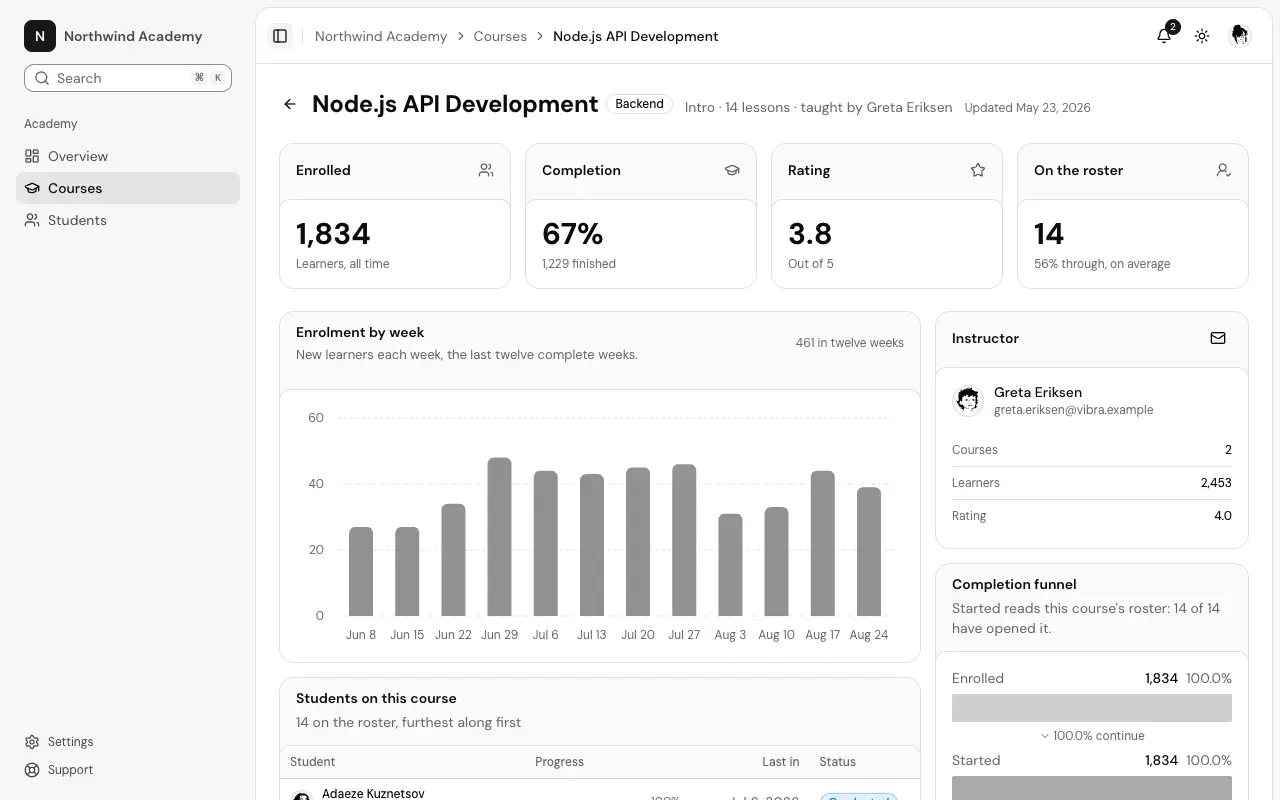
Task: Click the Aug 3 enrolment bar
Action: click(x=730, y=565)
